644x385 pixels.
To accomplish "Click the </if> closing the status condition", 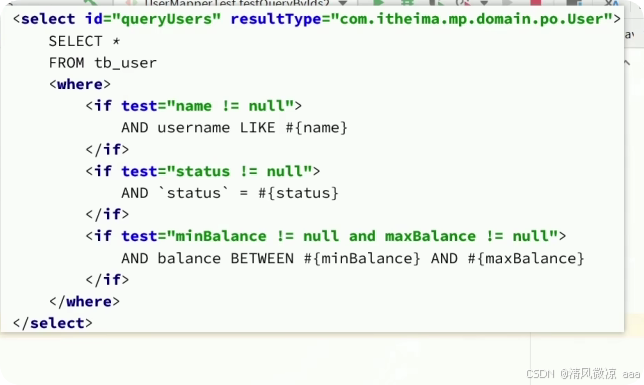I will 107,214.
